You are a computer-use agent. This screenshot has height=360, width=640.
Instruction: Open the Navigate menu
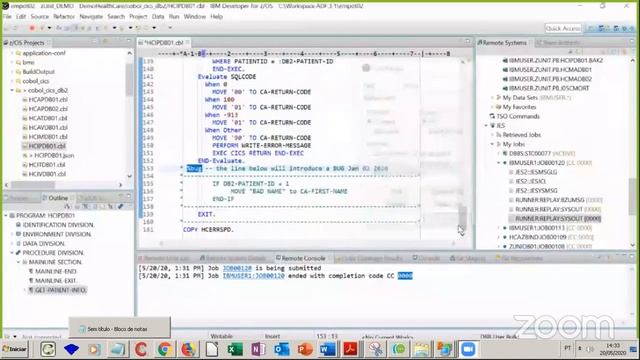point(91,17)
